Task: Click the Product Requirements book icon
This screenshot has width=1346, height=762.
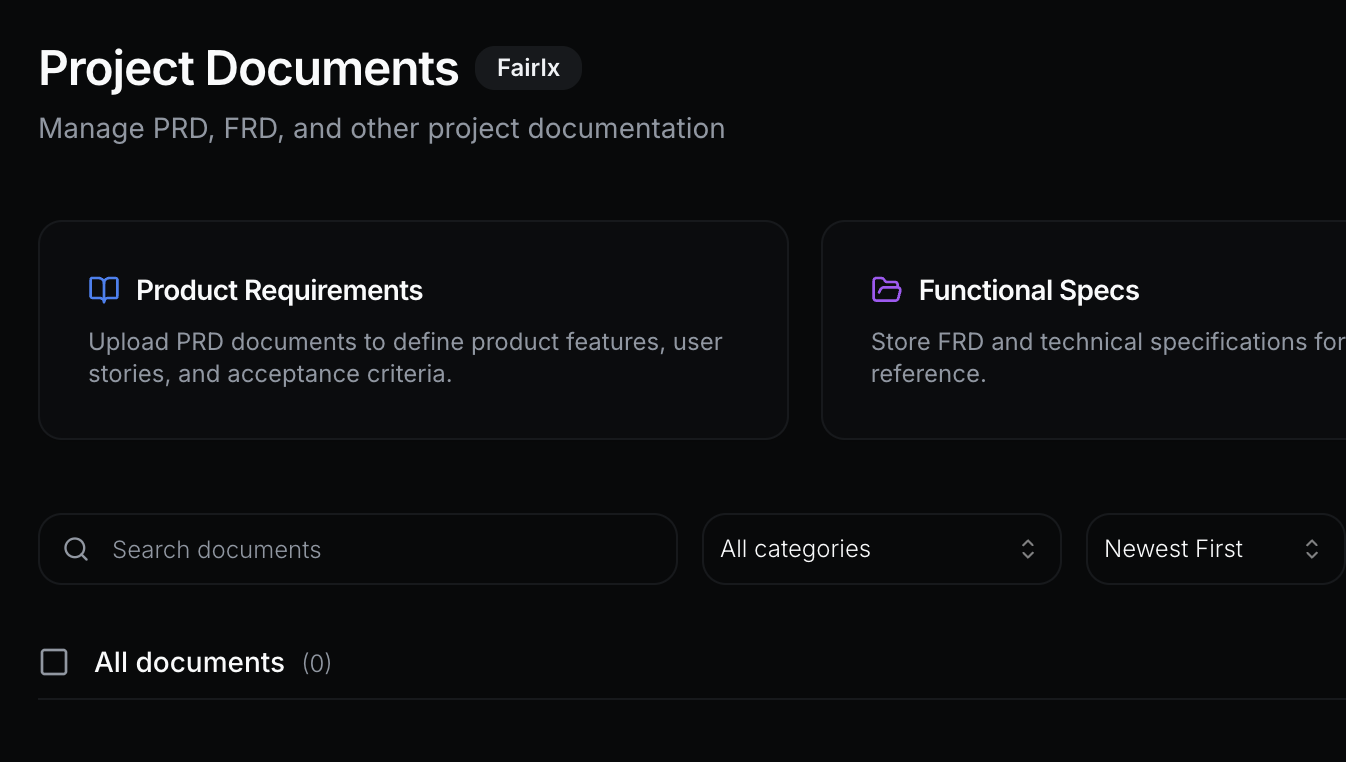Action: [x=104, y=290]
